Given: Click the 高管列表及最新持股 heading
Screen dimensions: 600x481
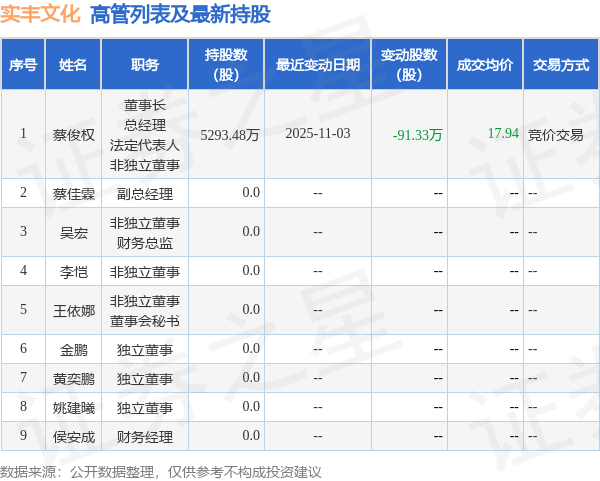Looking at the screenshot, I should (180, 14).
